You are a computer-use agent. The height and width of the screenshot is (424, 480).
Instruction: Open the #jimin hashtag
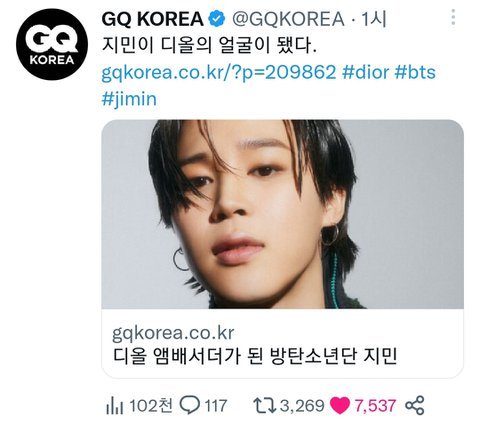point(129,99)
